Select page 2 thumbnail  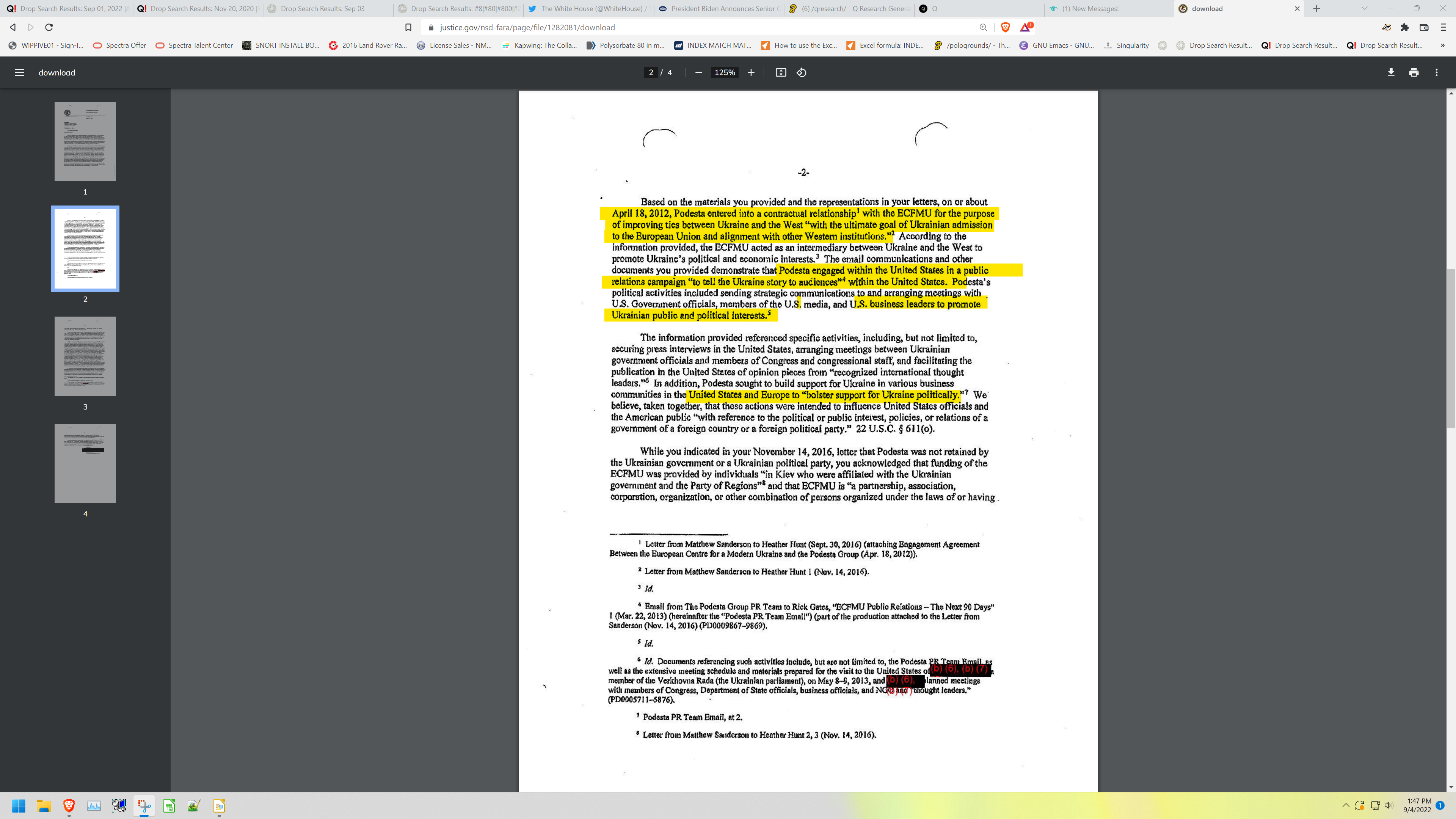[85, 249]
